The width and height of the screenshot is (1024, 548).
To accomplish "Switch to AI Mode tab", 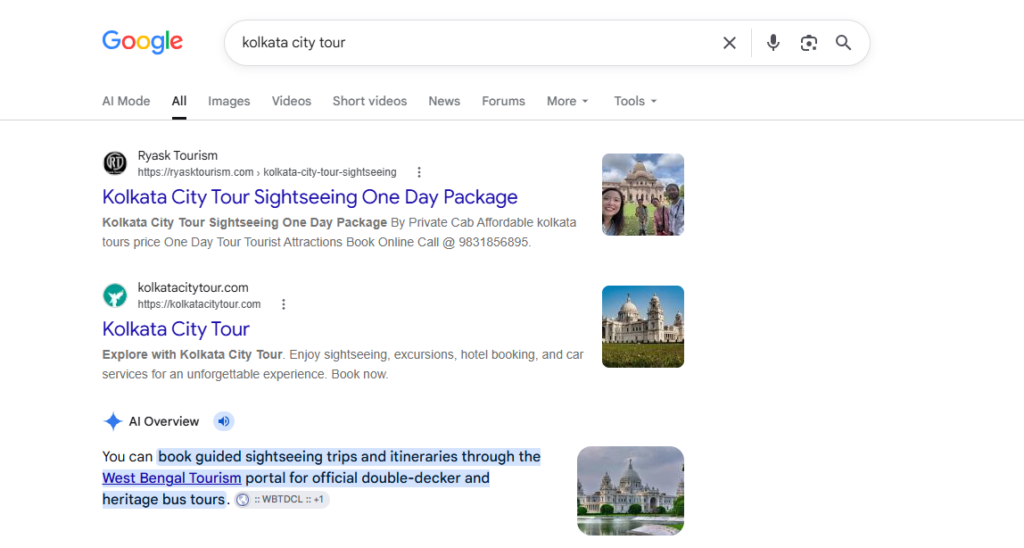I will [126, 101].
